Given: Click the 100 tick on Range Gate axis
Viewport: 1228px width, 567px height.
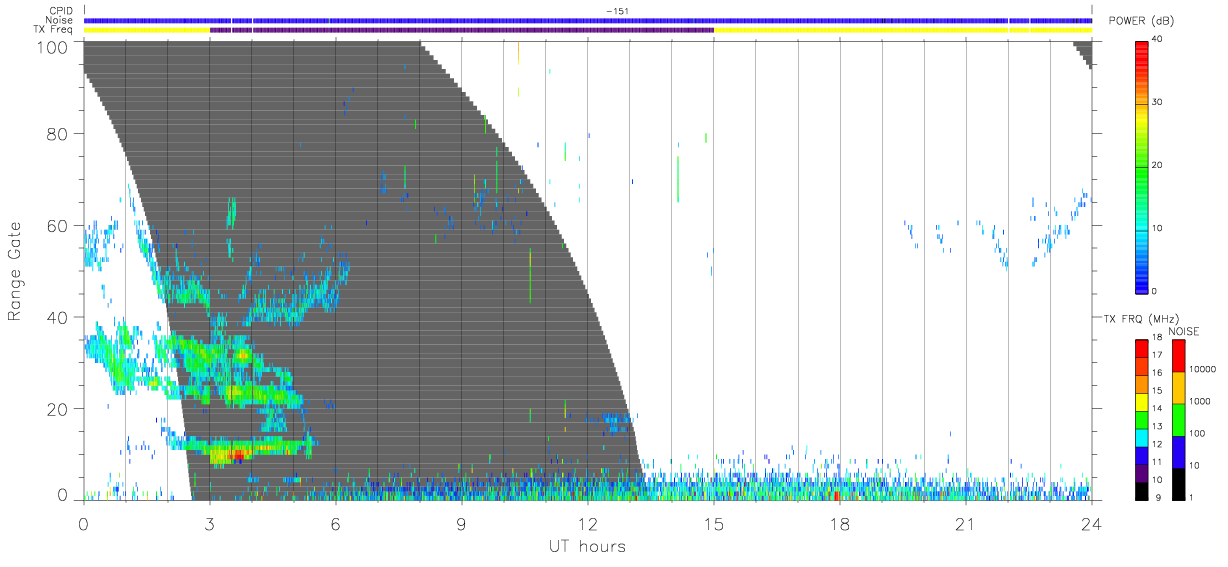Looking at the screenshot, I should point(54,47).
